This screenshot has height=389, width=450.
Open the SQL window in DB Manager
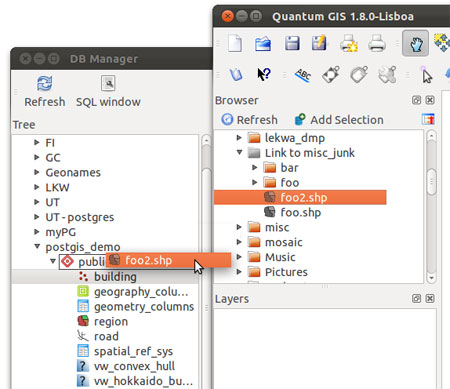(x=108, y=91)
